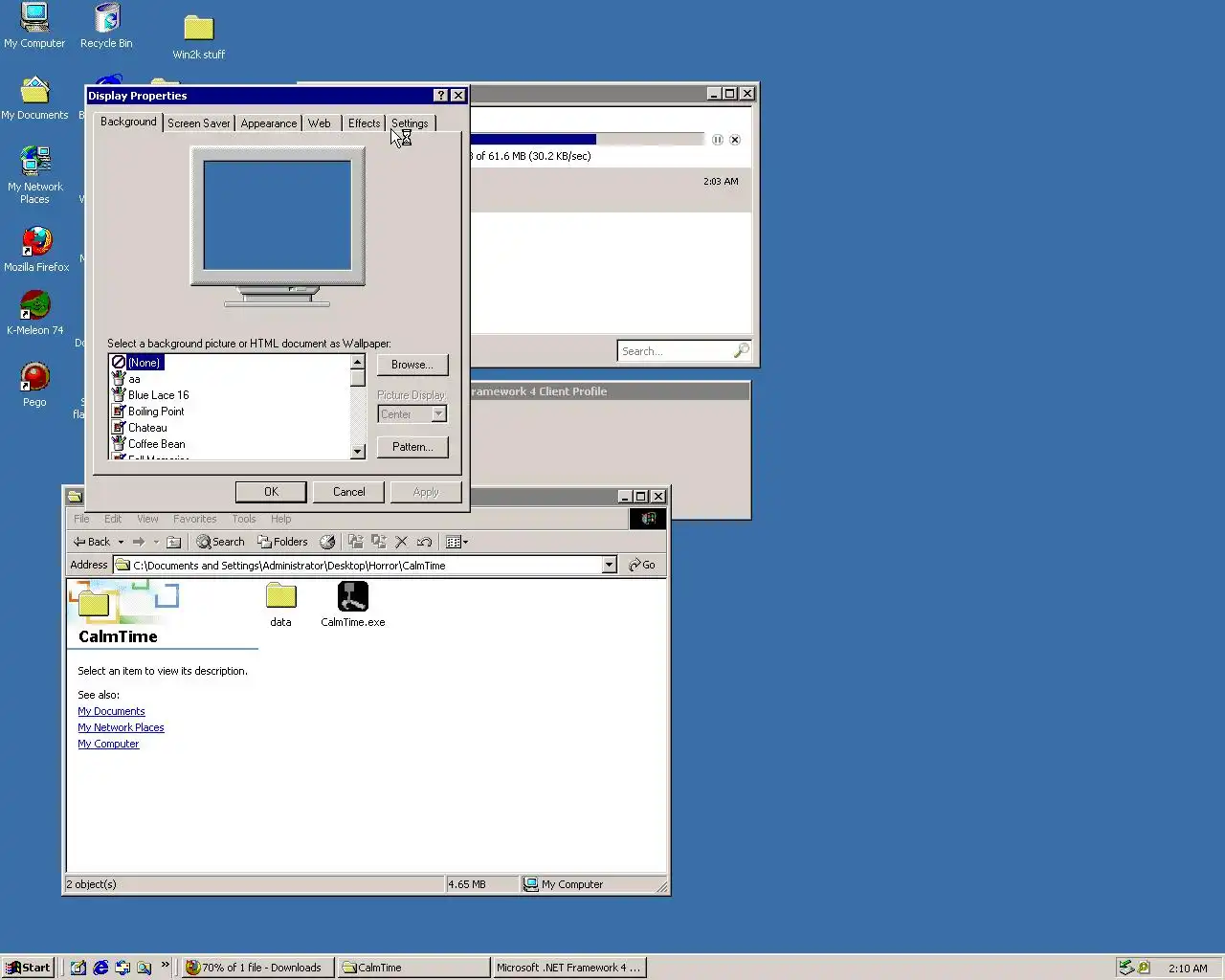Image resolution: width=1225 pixels, height=980 pixels.
Task: Open Search pane in CalmTime window
Action: pos(221,542)
